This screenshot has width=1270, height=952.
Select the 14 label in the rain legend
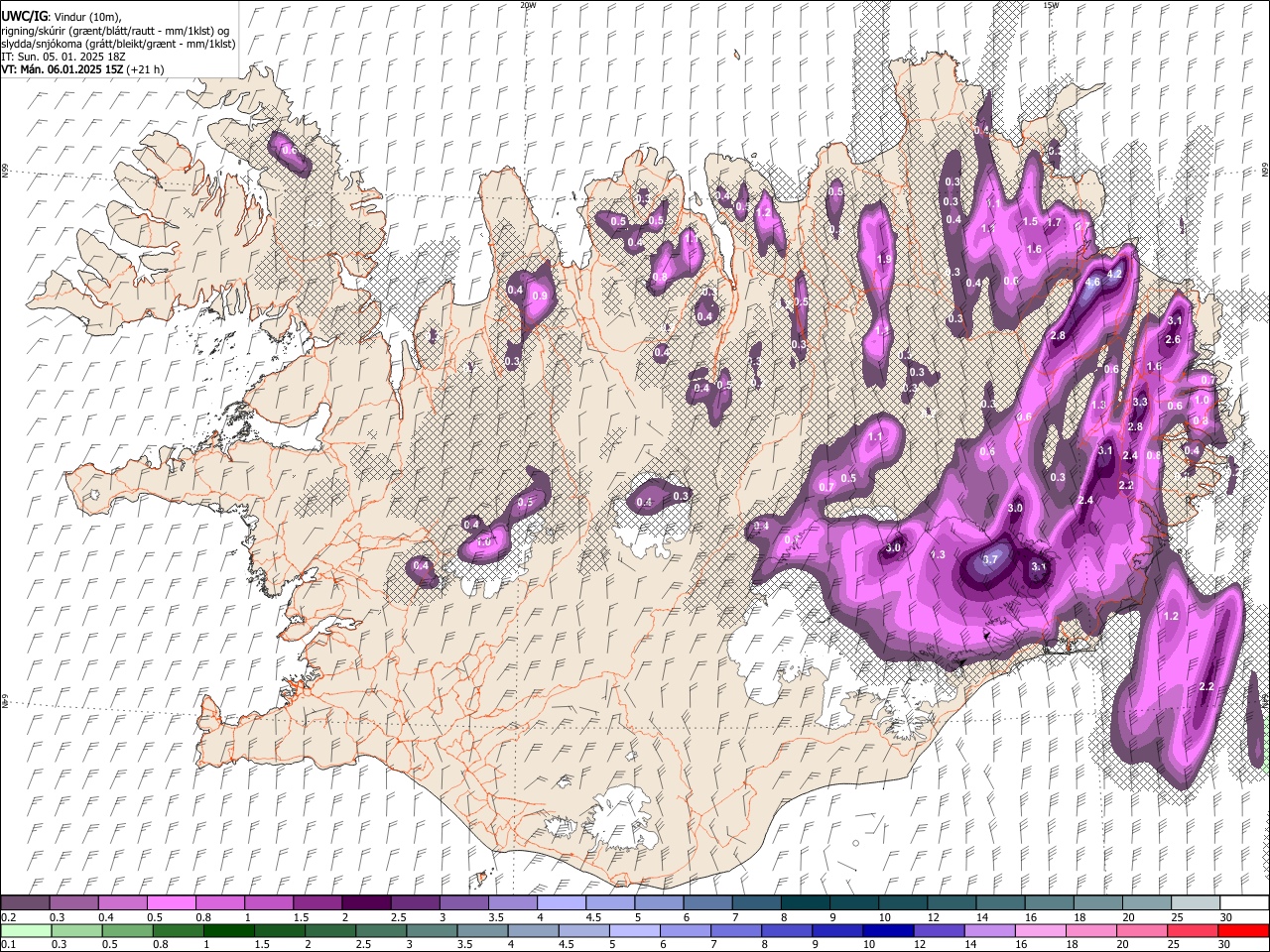tap(970, 944)
